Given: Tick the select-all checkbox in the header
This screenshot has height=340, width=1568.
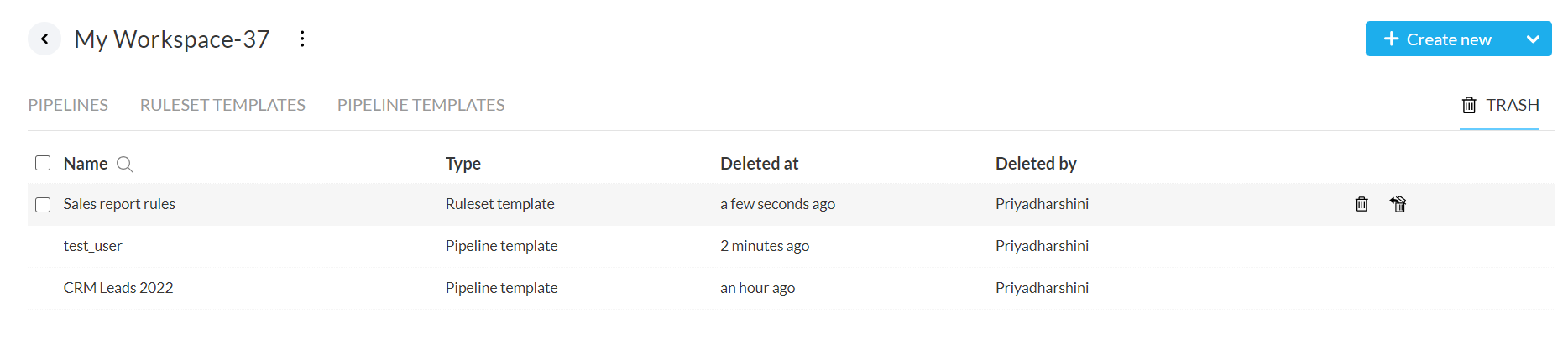Looking at the screenshot, I should tap(43, 163).
